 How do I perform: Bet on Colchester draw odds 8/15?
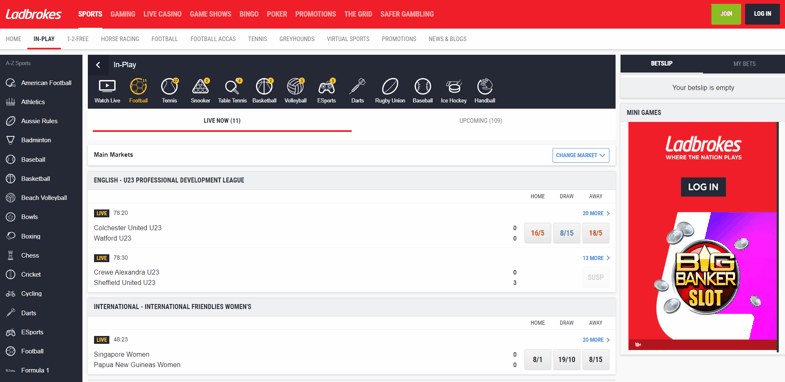[x=567, y=233]
